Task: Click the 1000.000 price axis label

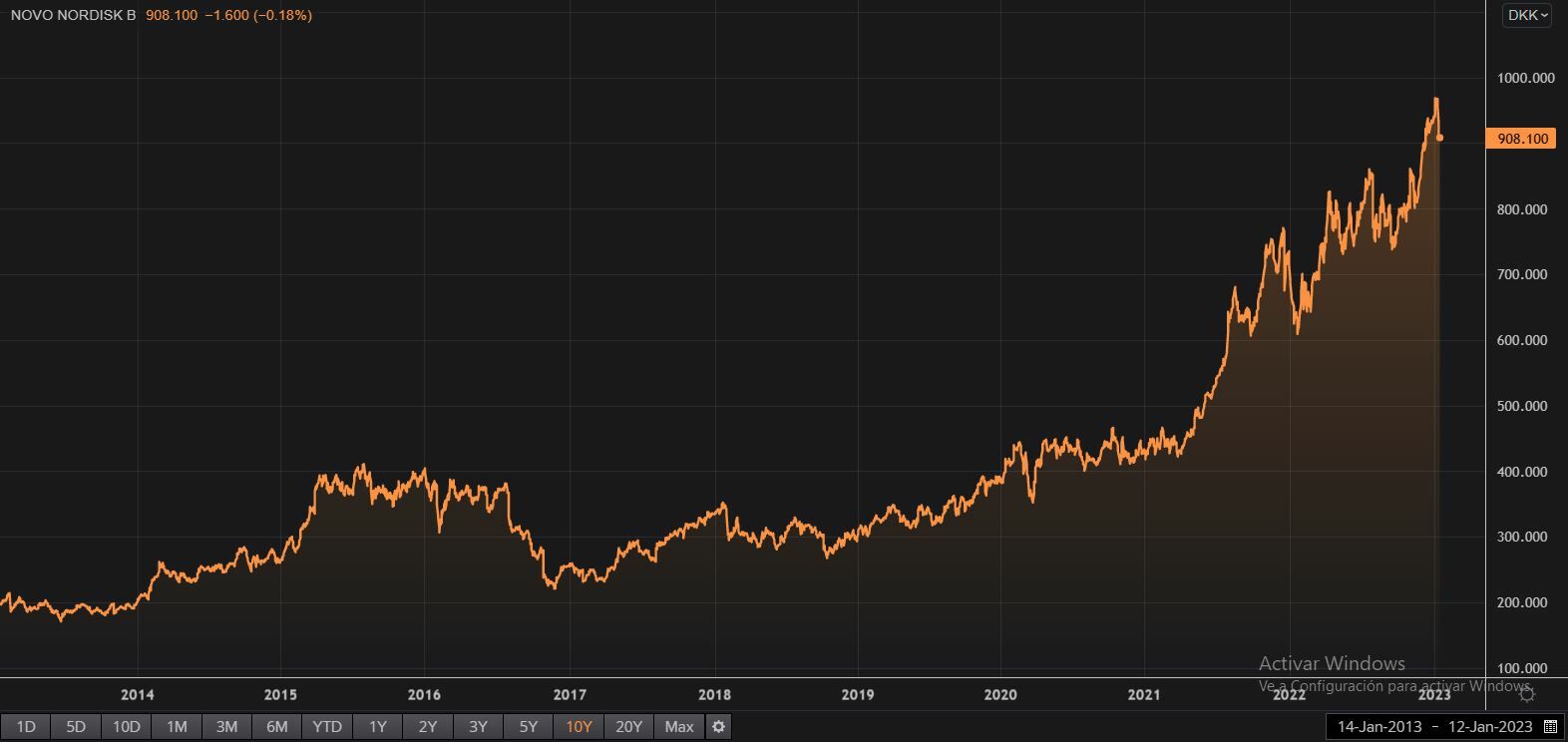Action: [x=1526, y=78]
